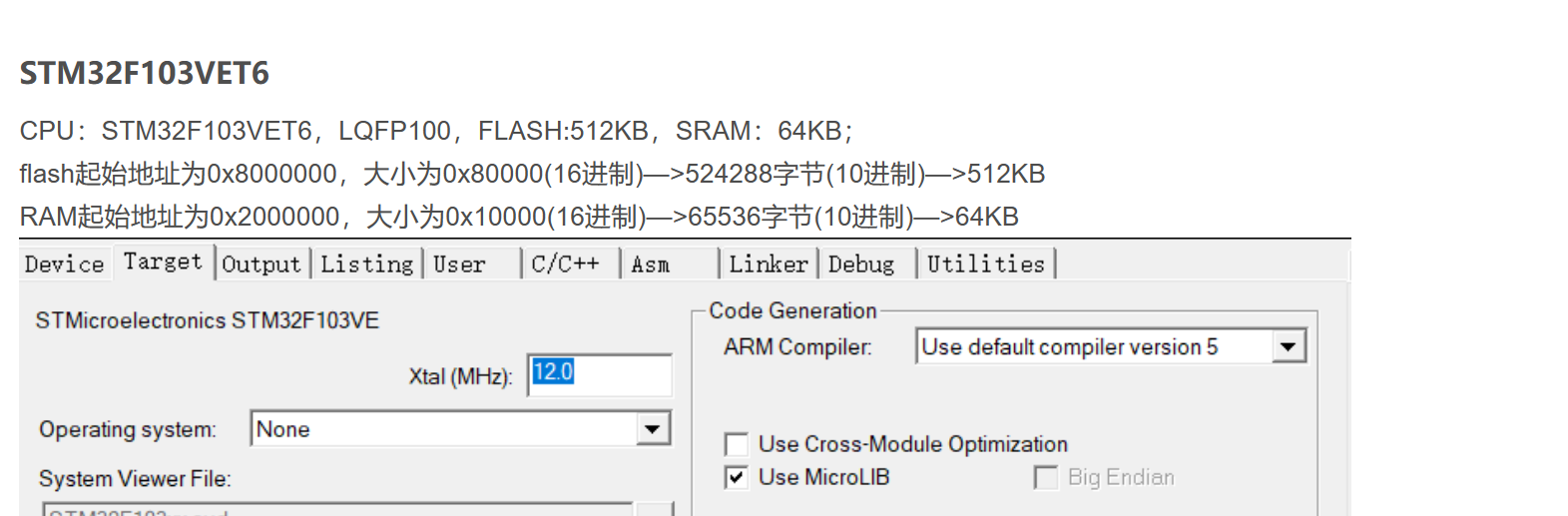Click the STM32F103VET6 heading

(145, 73)
